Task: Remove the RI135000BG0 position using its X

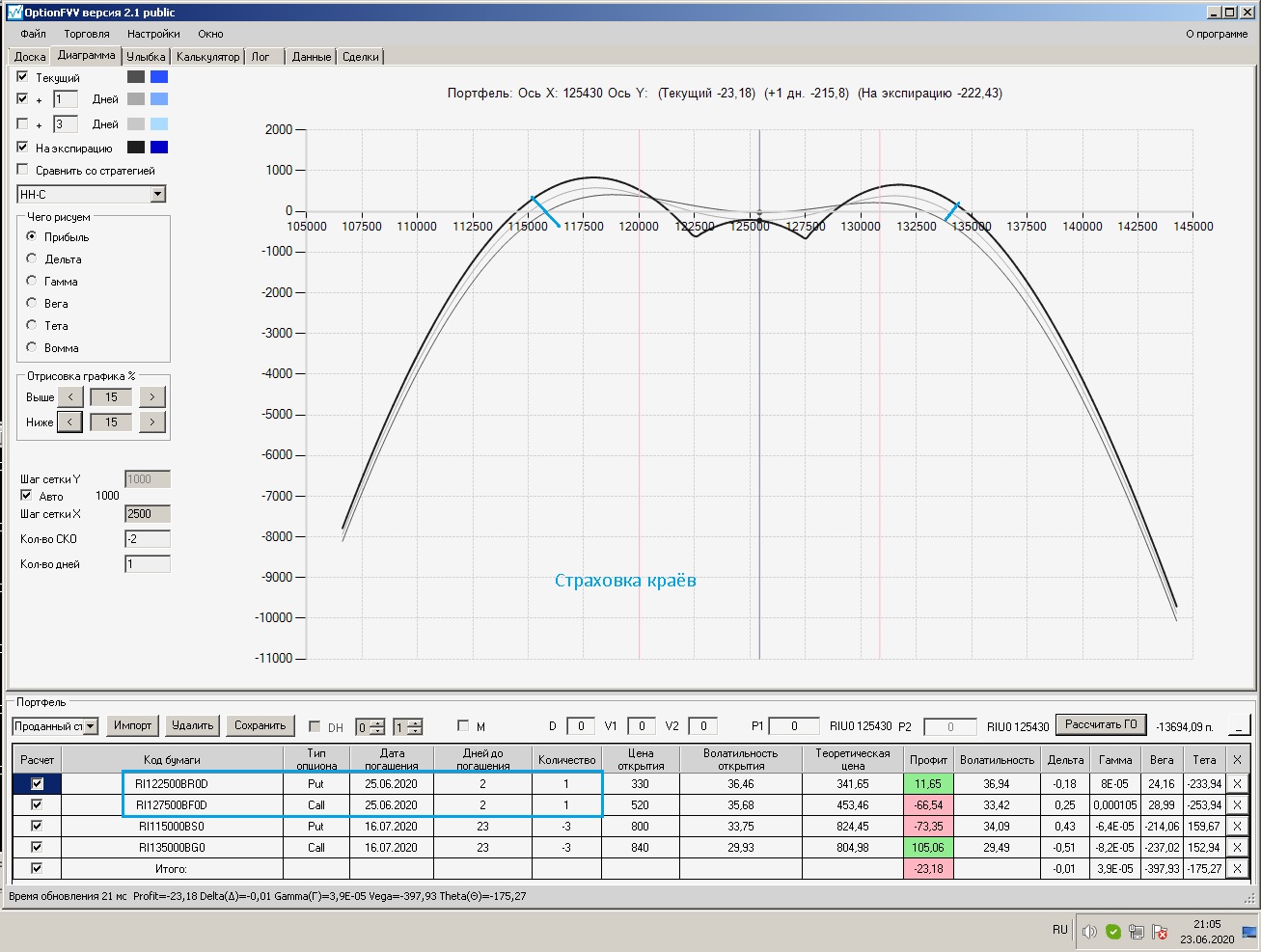Action: coord(1237,848)
